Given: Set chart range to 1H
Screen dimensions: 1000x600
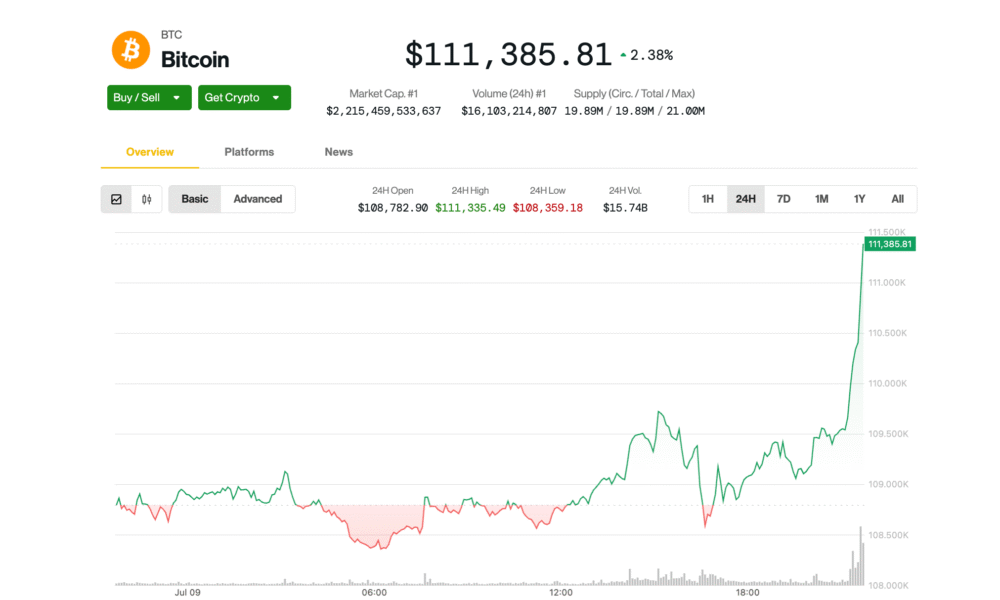Looking at the screenshot, I should click(x=708, y=199).
